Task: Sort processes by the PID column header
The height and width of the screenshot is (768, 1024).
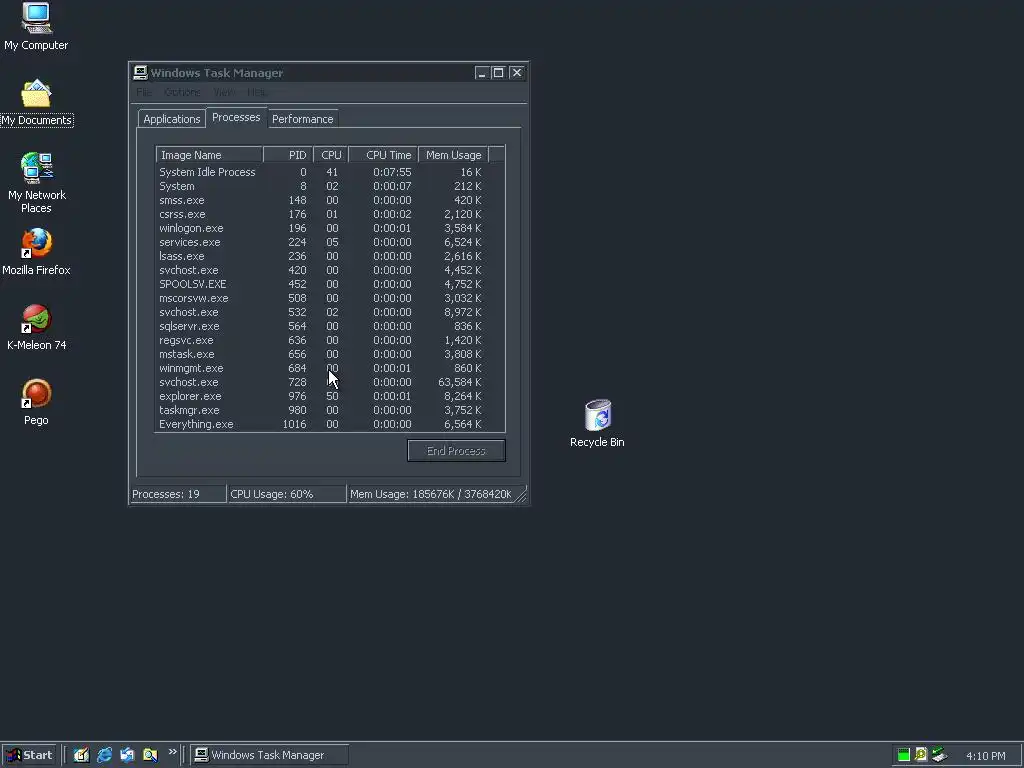Action: tap(288, 155)
